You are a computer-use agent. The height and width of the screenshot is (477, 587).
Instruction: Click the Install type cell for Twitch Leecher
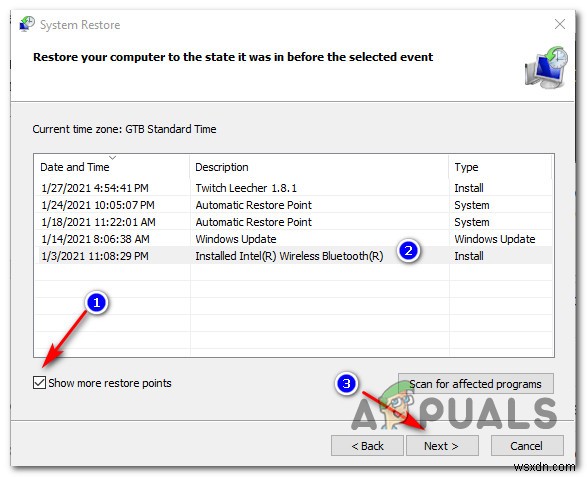pos(469,188)
